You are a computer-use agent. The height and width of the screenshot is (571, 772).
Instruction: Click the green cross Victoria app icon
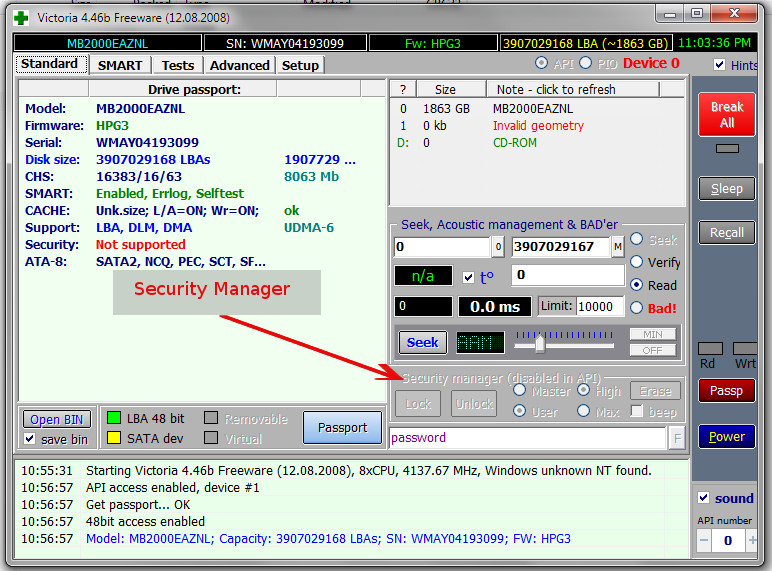tap(20, 18)
